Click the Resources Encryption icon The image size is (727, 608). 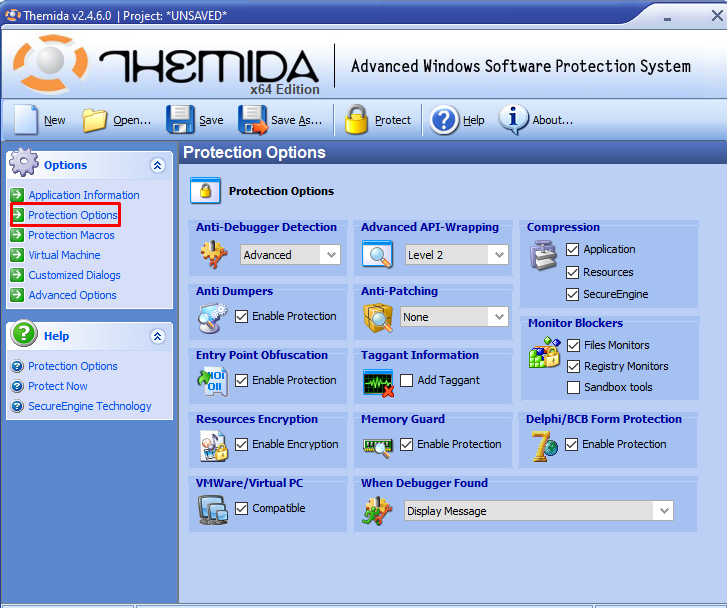click(214, 446)
